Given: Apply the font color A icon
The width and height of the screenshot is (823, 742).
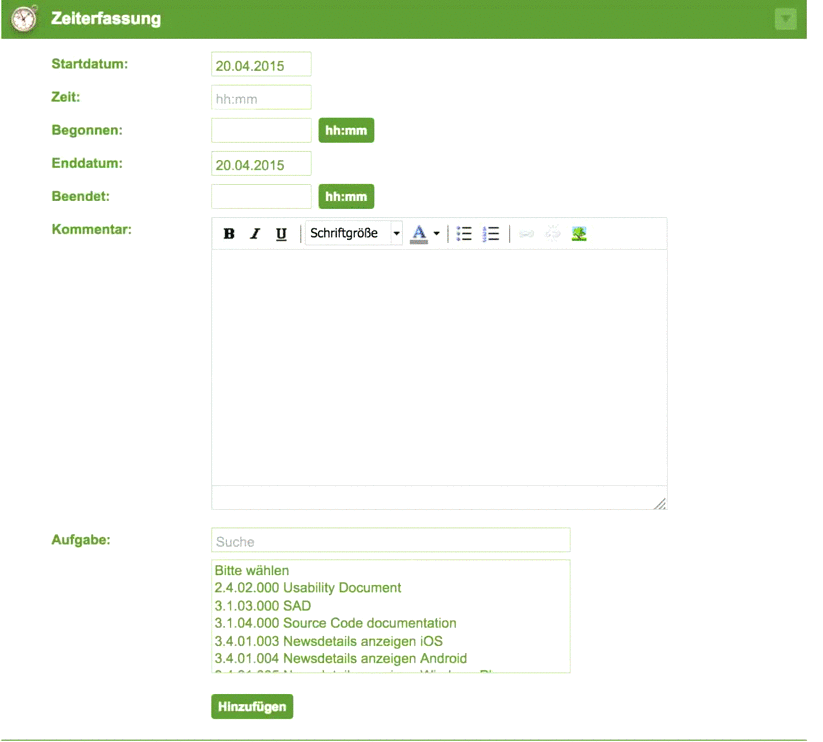Looking at the screenshot, I should pos(419,234).
